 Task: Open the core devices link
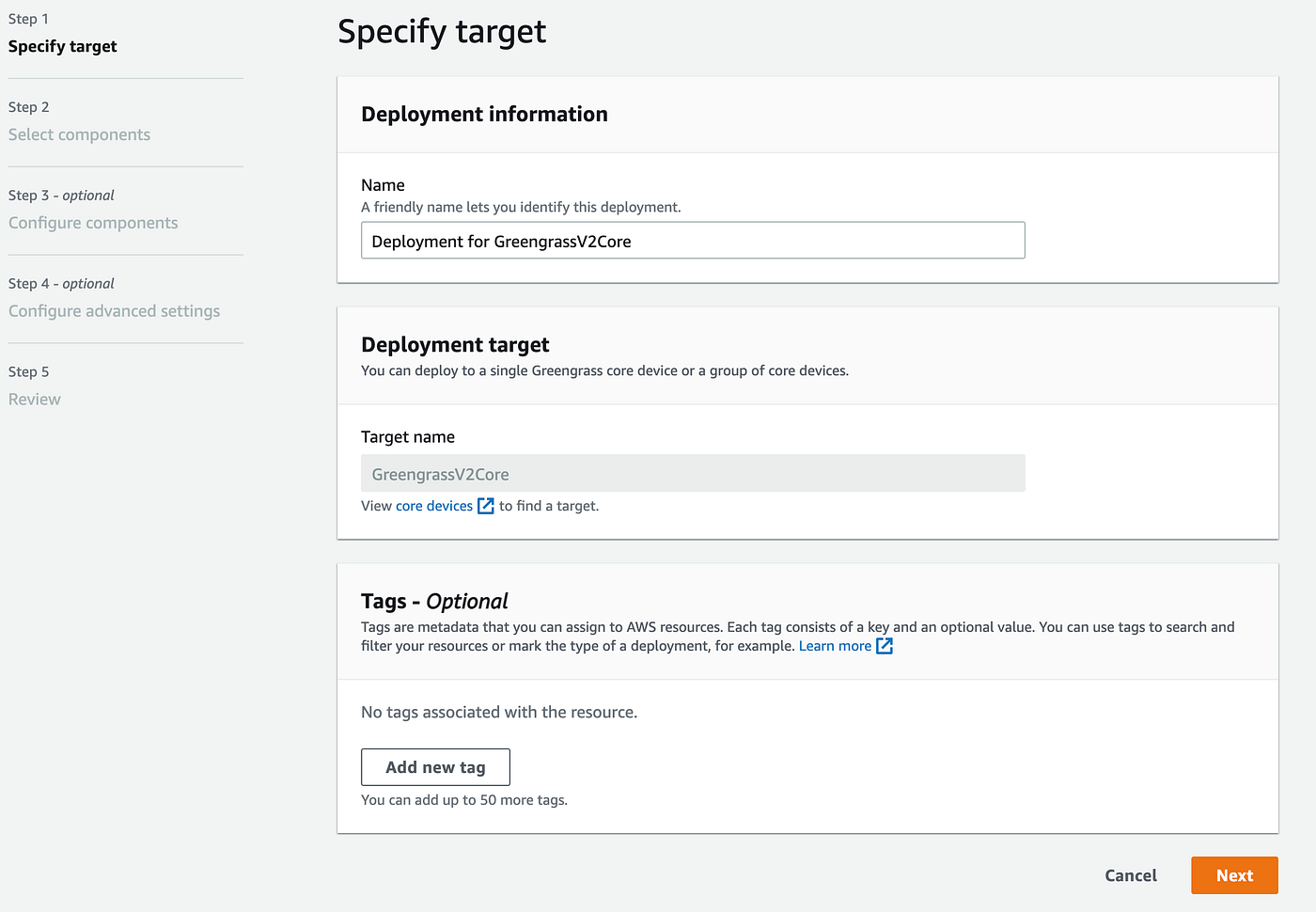coord(433,506)
